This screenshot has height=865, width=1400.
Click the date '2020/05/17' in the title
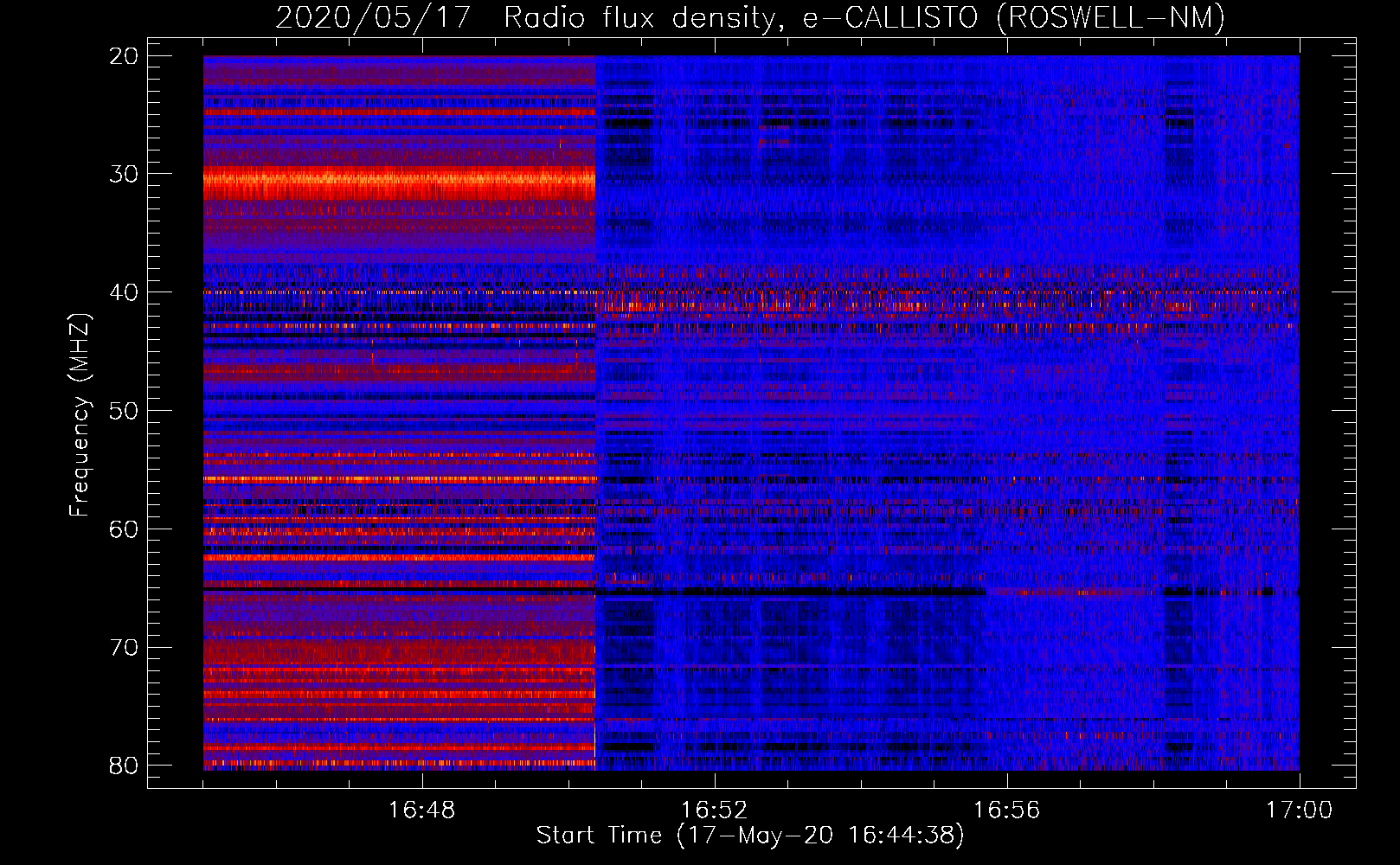click(x=373, y=17)
